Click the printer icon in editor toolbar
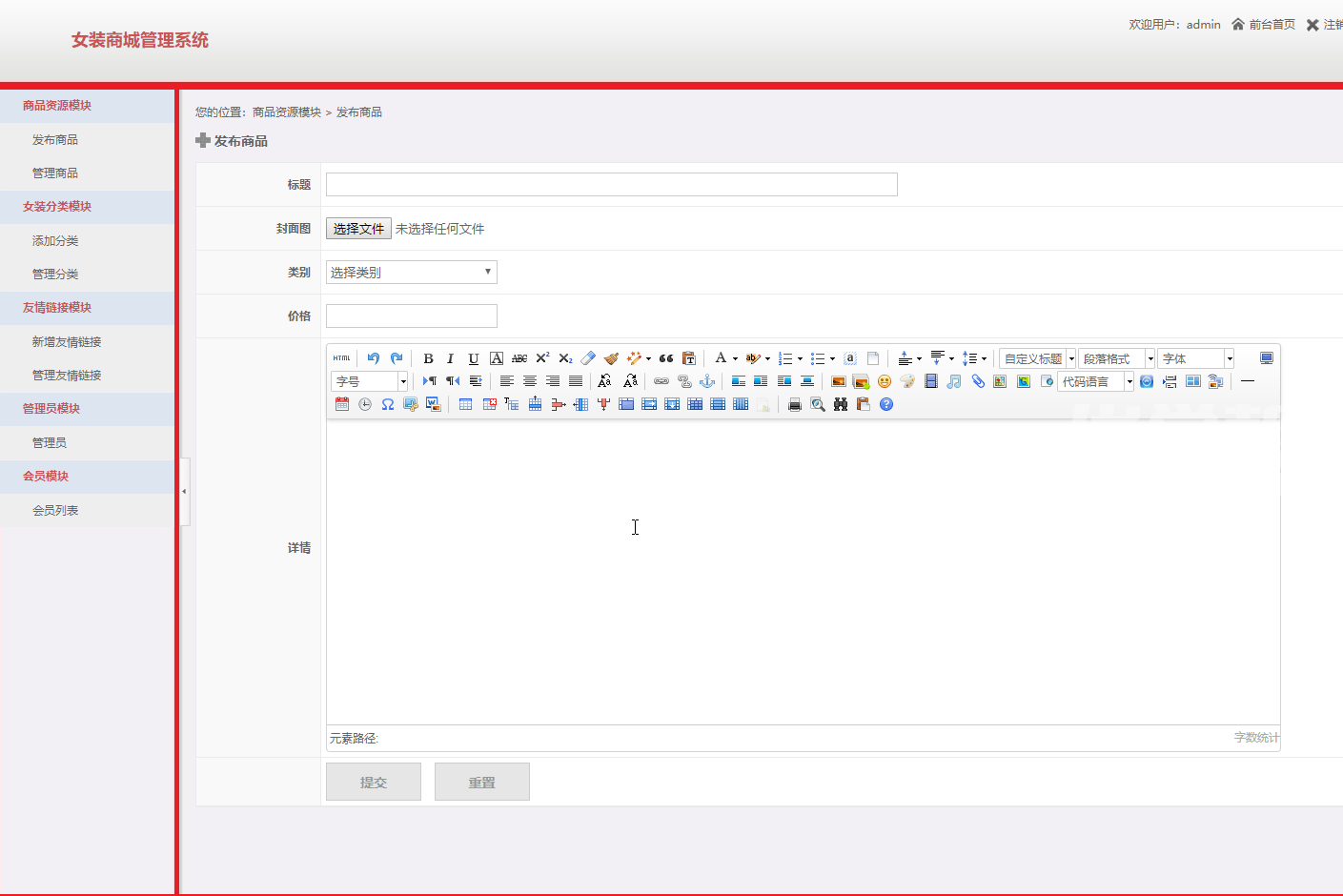This screenshot has width=1343, height=896. click(x=795, y=404)
